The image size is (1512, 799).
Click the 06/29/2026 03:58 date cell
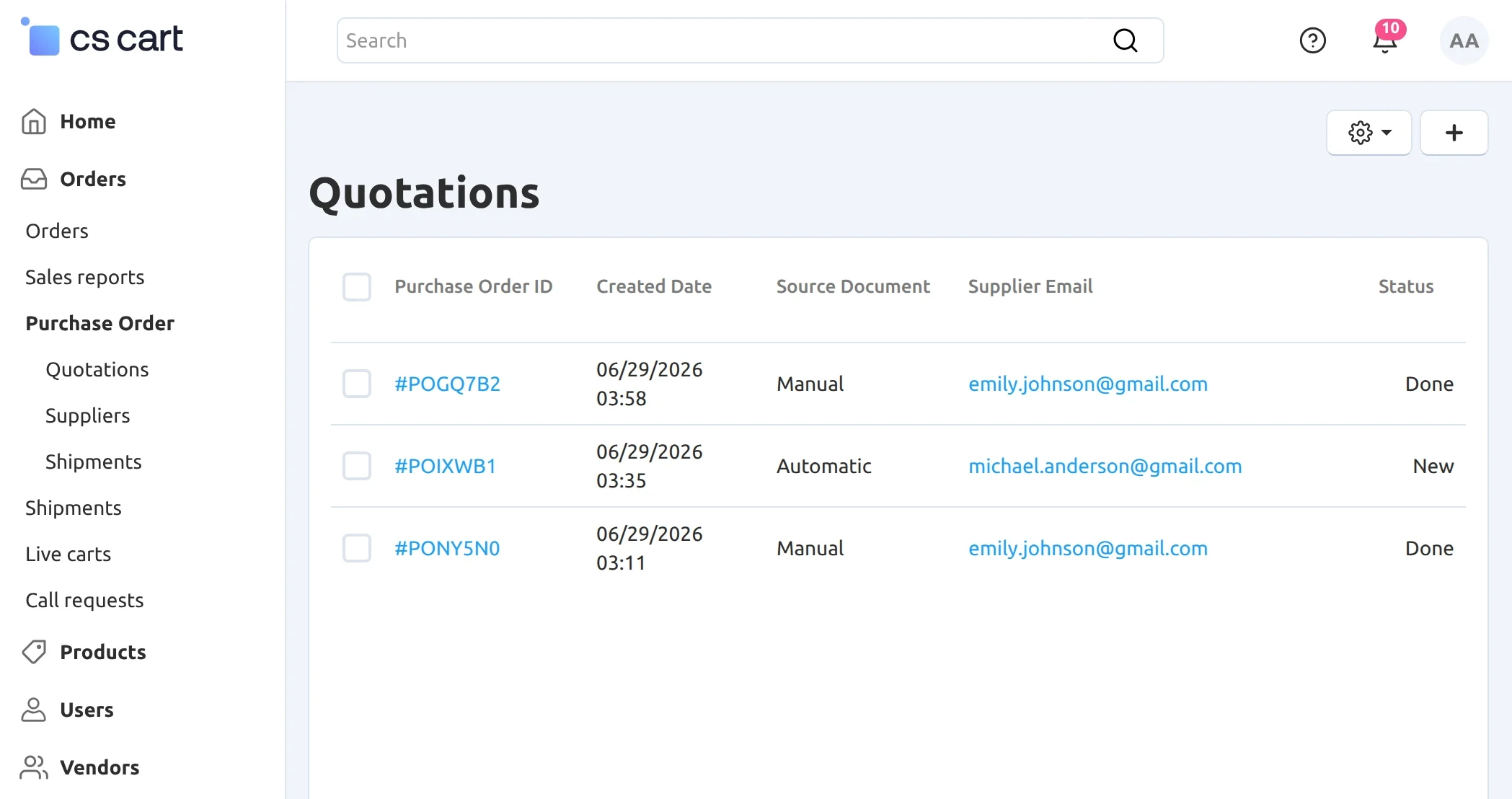click(650, 384)
